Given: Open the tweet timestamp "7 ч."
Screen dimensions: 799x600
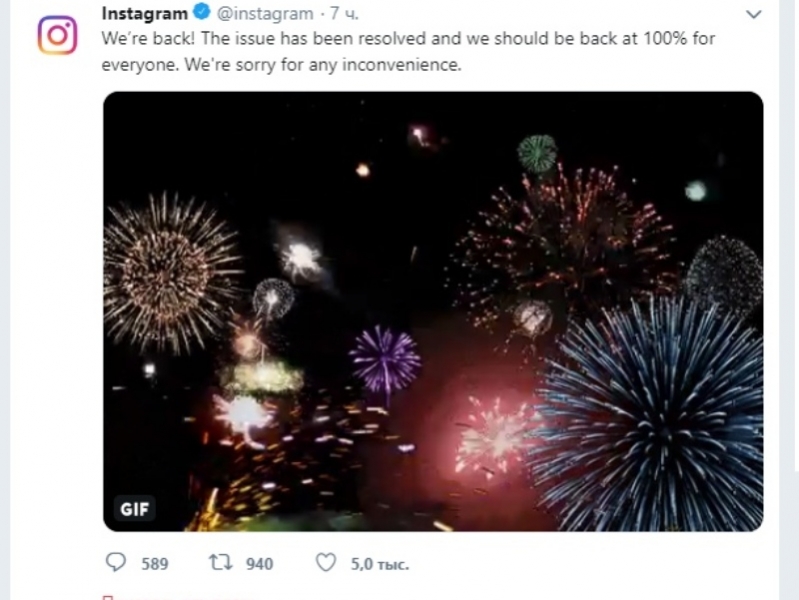Looking at the screenshot, I should click(x=346, y=14).
